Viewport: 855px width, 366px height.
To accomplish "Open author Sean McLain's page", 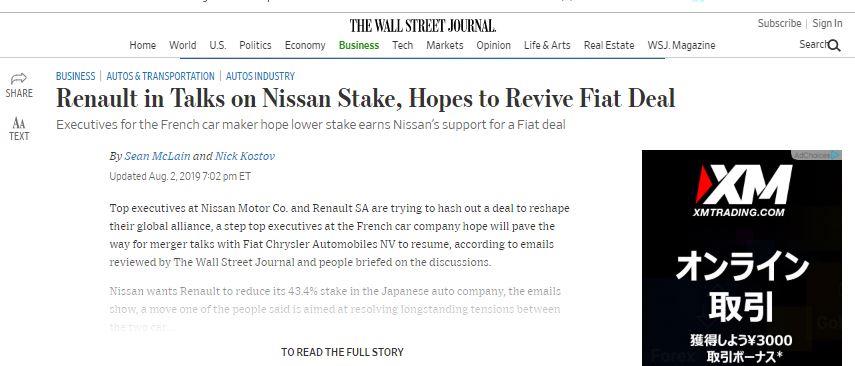I will click(x=158, y=157).
